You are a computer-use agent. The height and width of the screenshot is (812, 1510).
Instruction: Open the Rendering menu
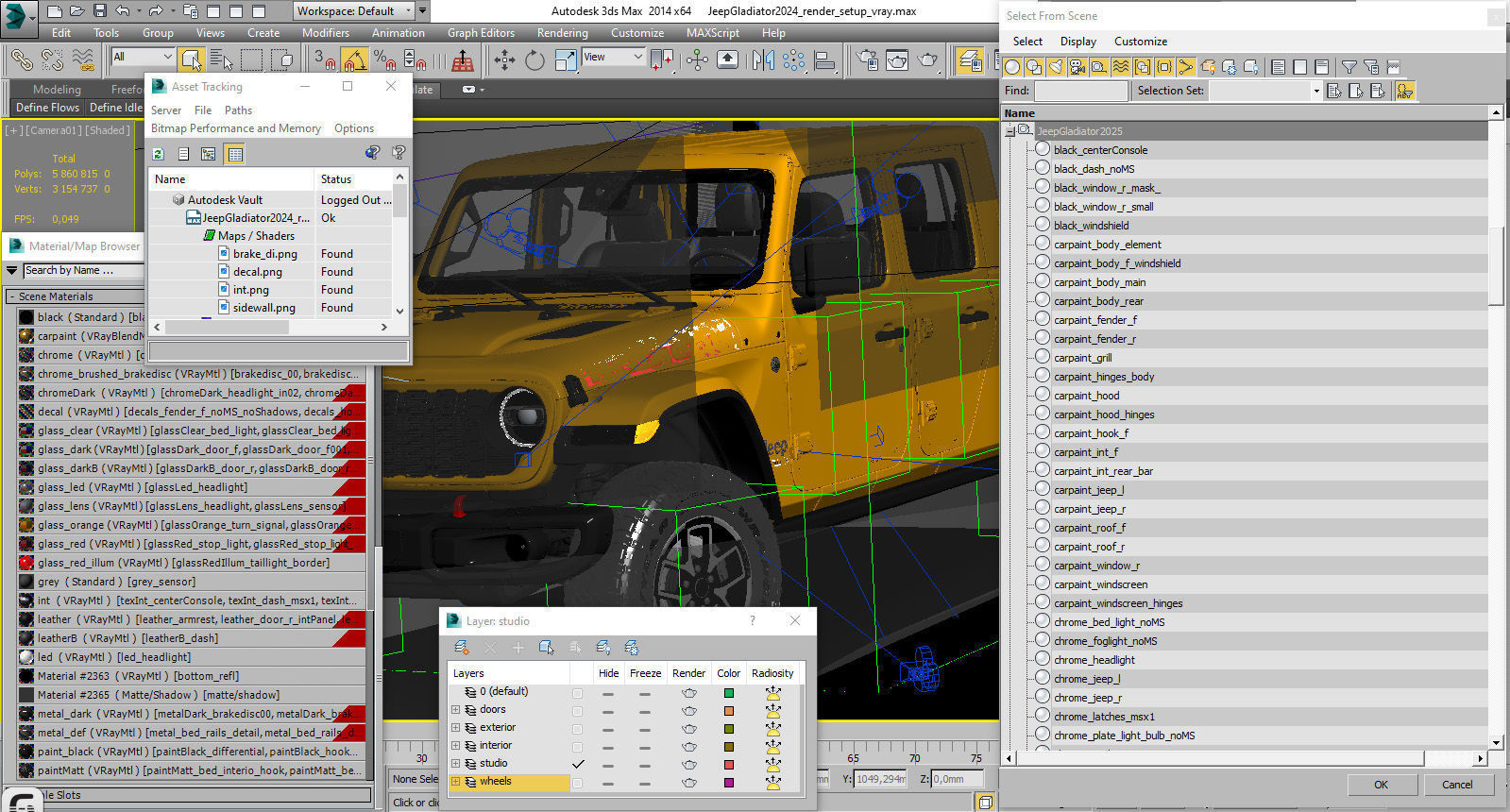coord(562,33)
